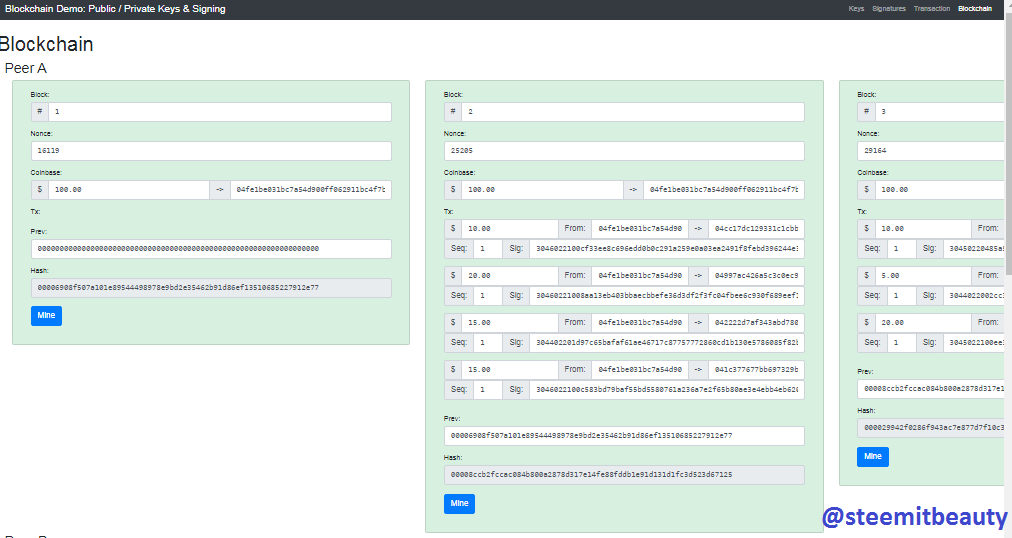This screenshot has height=538, width=1012.
Task: Edit signature starting 304402201d97c65 in block 2
Action: (667, 343)
